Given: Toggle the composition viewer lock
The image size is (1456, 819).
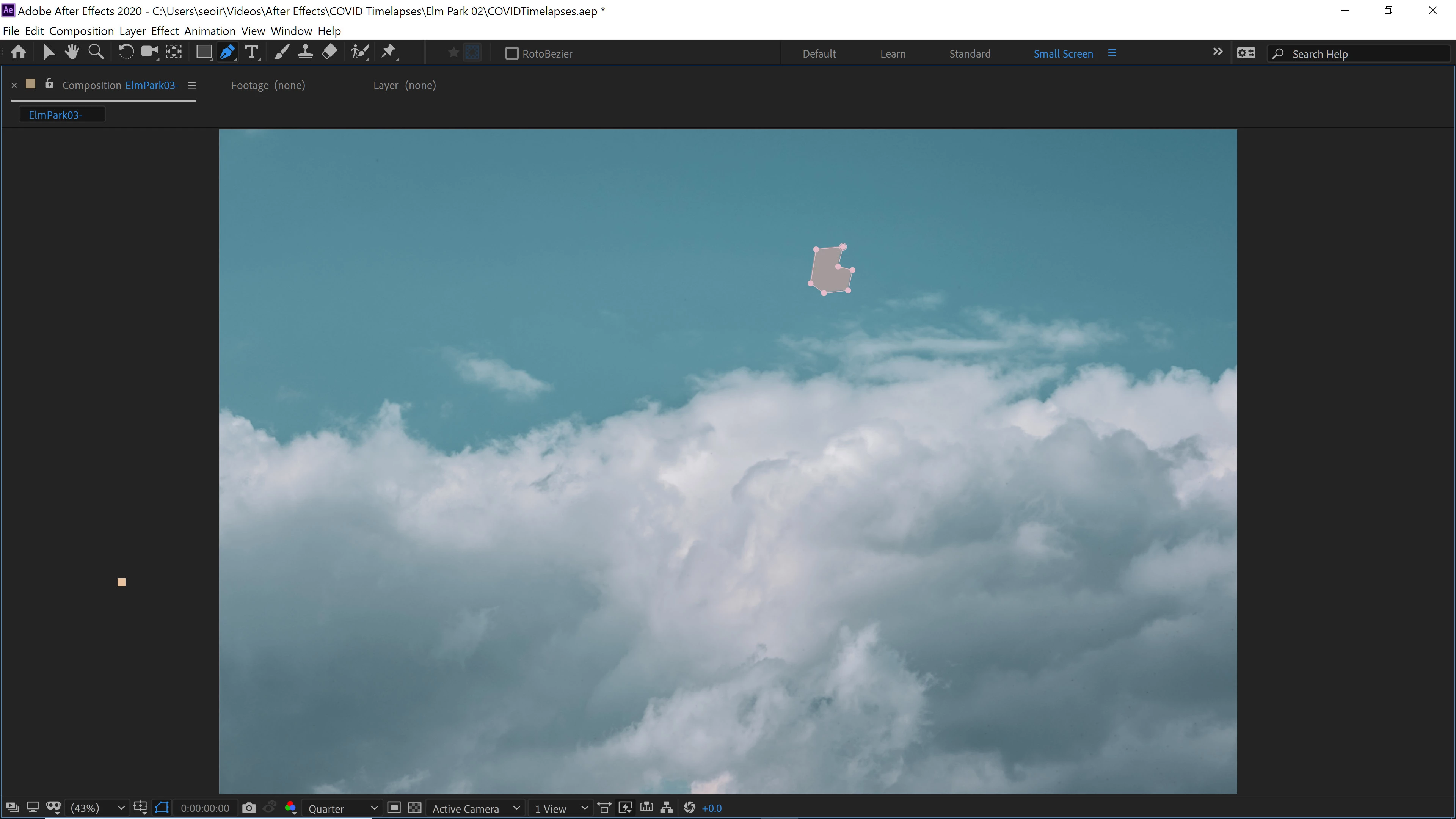Looking at the screenshot, I should [50, 84].
